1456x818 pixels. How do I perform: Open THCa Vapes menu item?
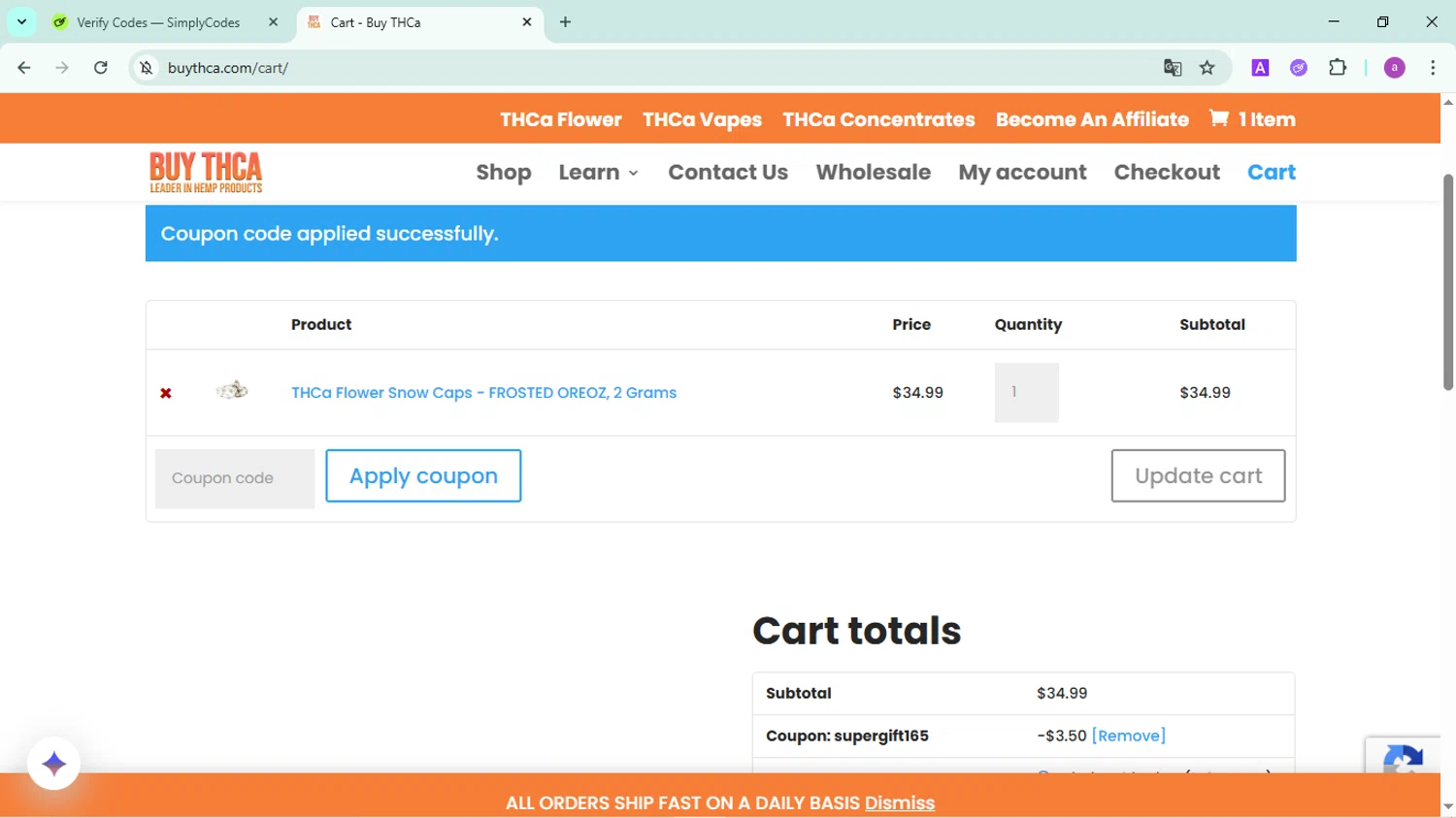coord(702,119)
